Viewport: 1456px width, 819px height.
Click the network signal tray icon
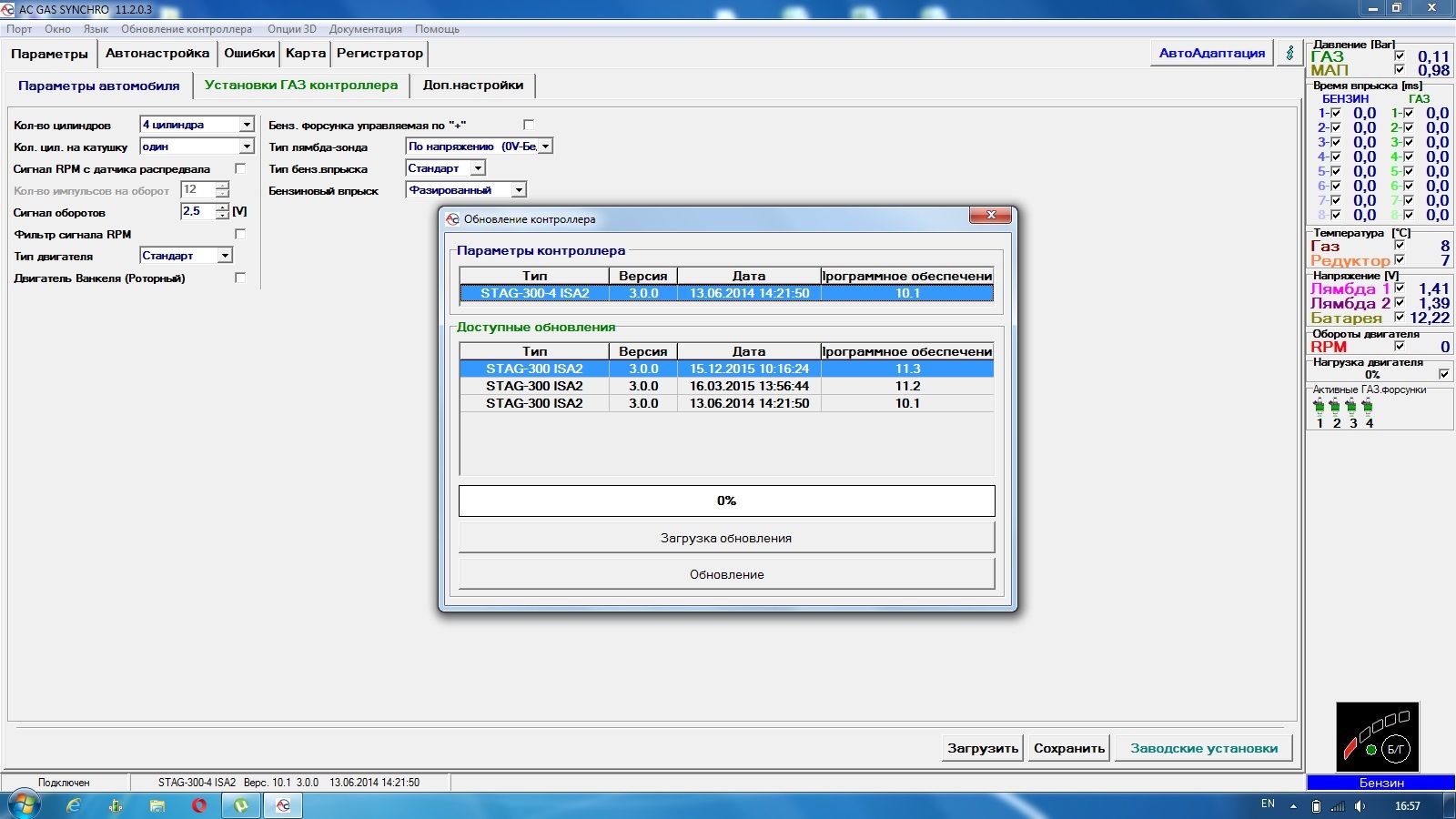[x=1338, y=806]
